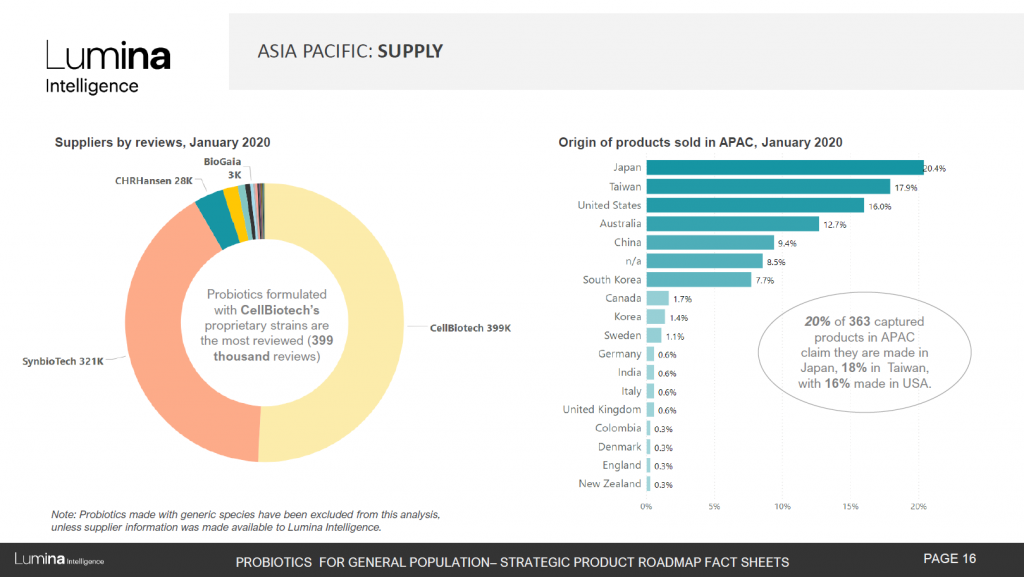Select the "Colombia" axis label
This screenshot has height=577, width=1024.
pos(618,428)
